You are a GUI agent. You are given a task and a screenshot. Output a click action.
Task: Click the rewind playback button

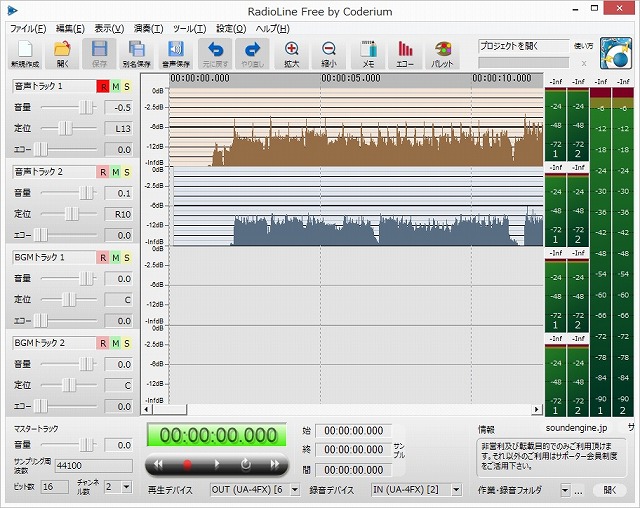158,464
